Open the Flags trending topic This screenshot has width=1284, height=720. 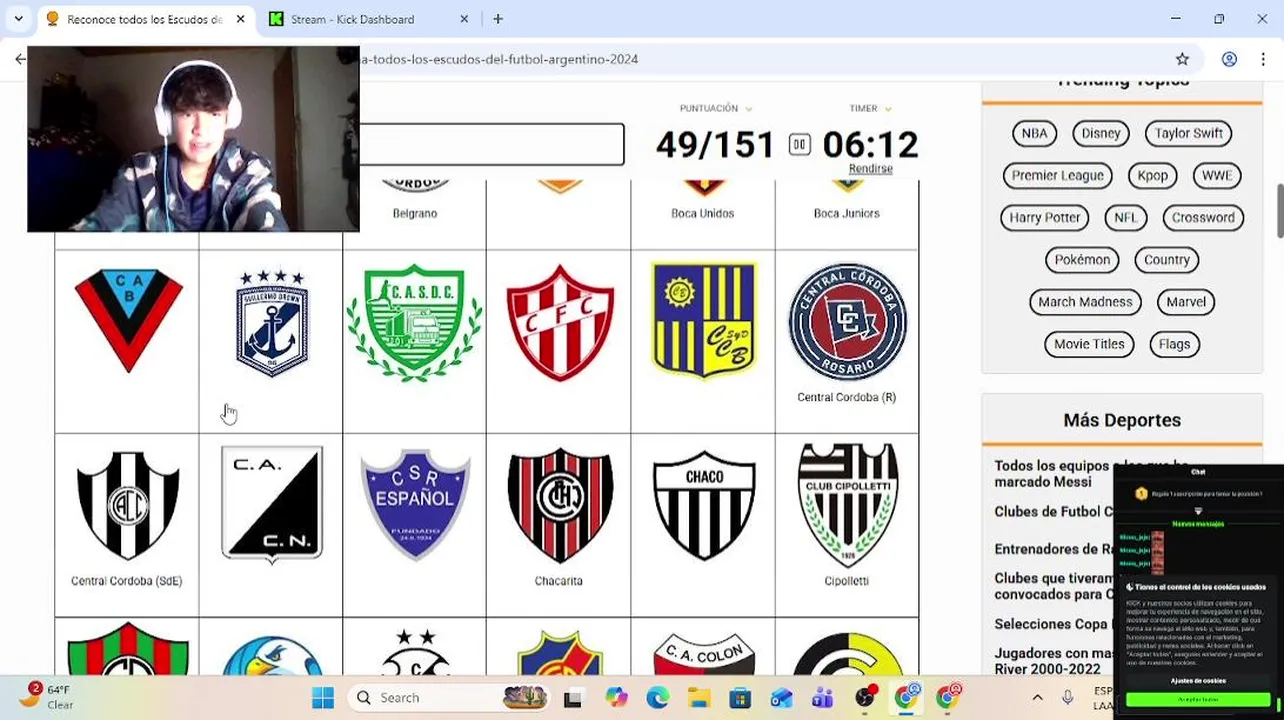coord(1174,343)
